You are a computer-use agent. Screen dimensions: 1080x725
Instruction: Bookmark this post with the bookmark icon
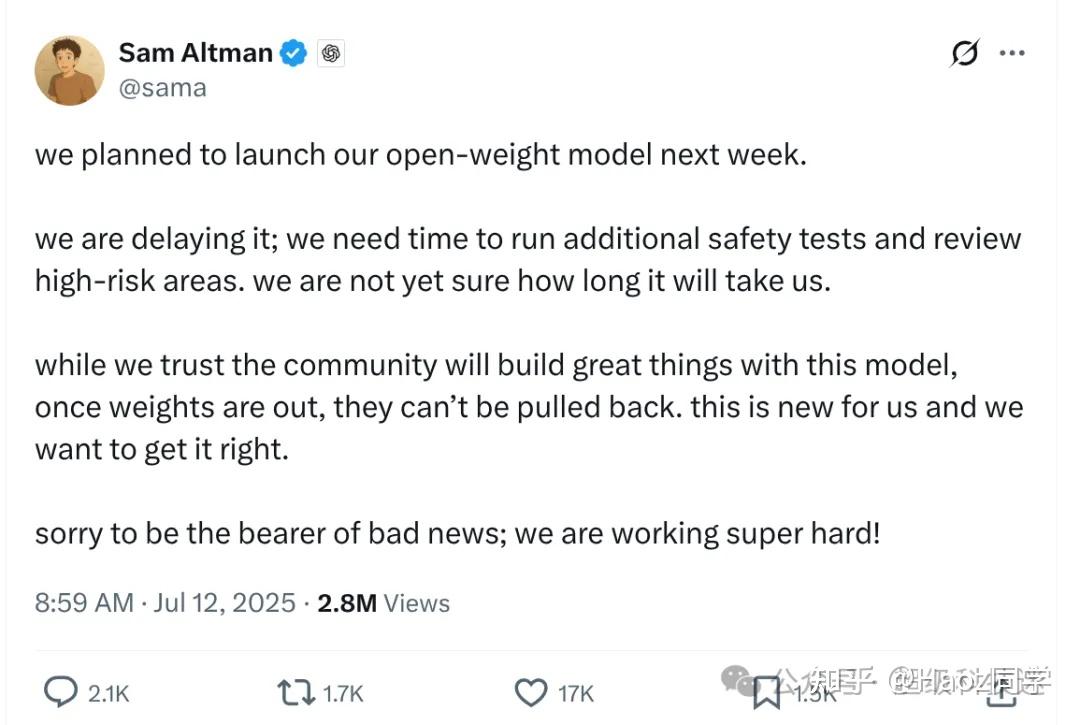pos(767,692)
